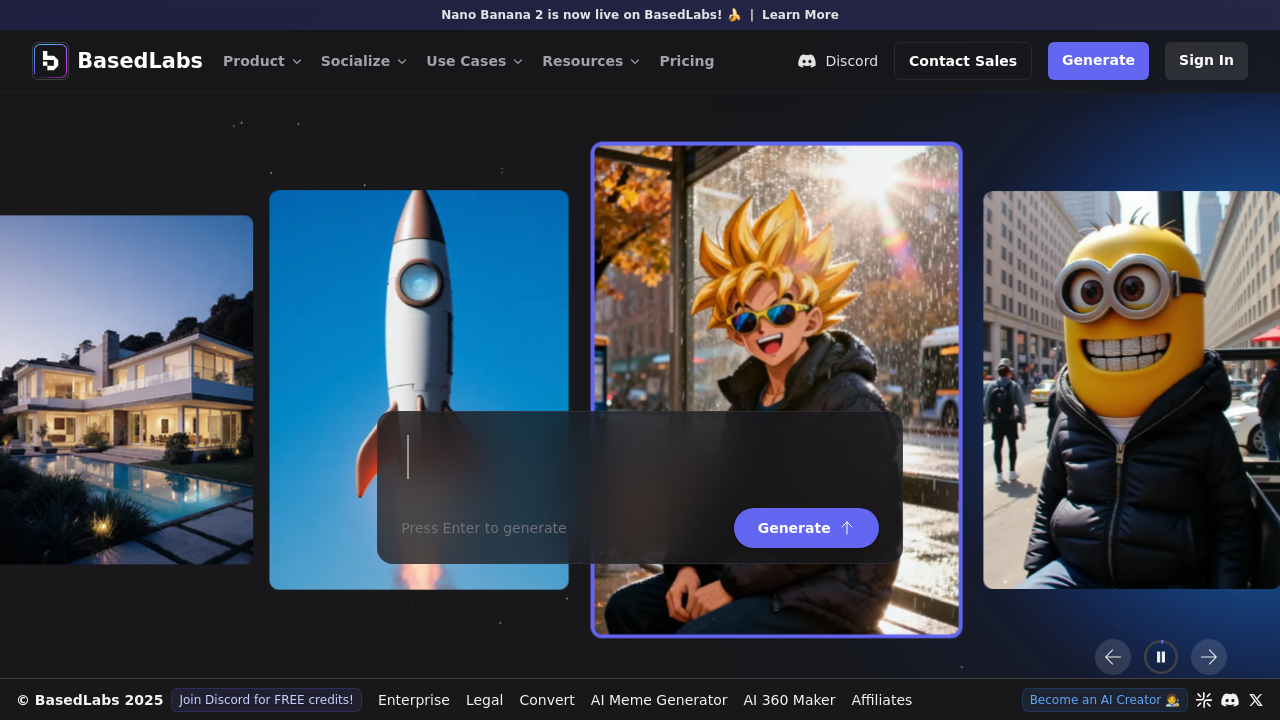Click the BasedLabs logo icon

(x=50, y=61)
